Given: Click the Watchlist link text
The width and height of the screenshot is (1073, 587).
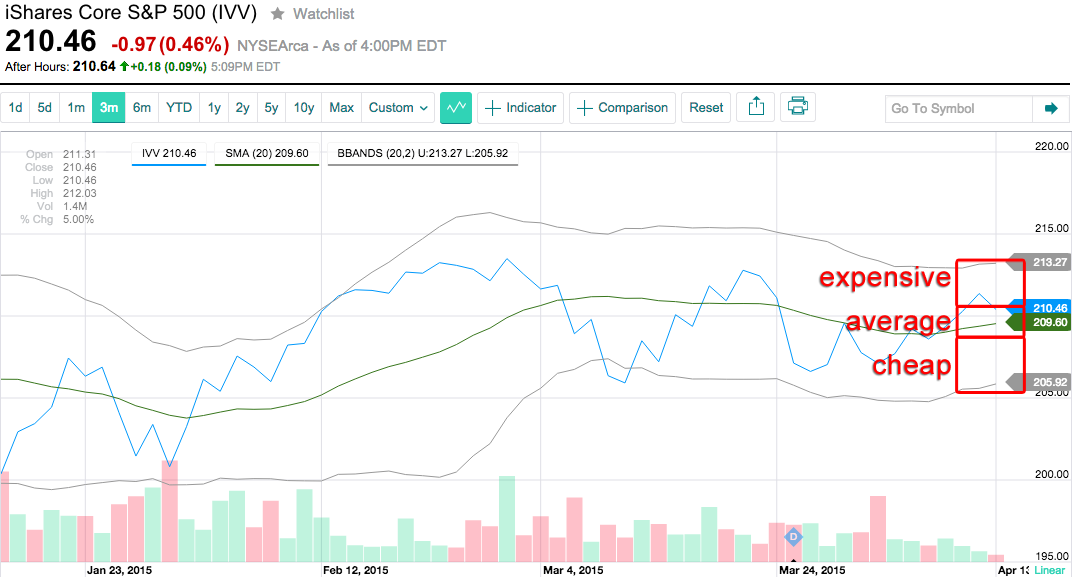Looking at the screenshot, I should pyautogui.click(x=324, y=14).
